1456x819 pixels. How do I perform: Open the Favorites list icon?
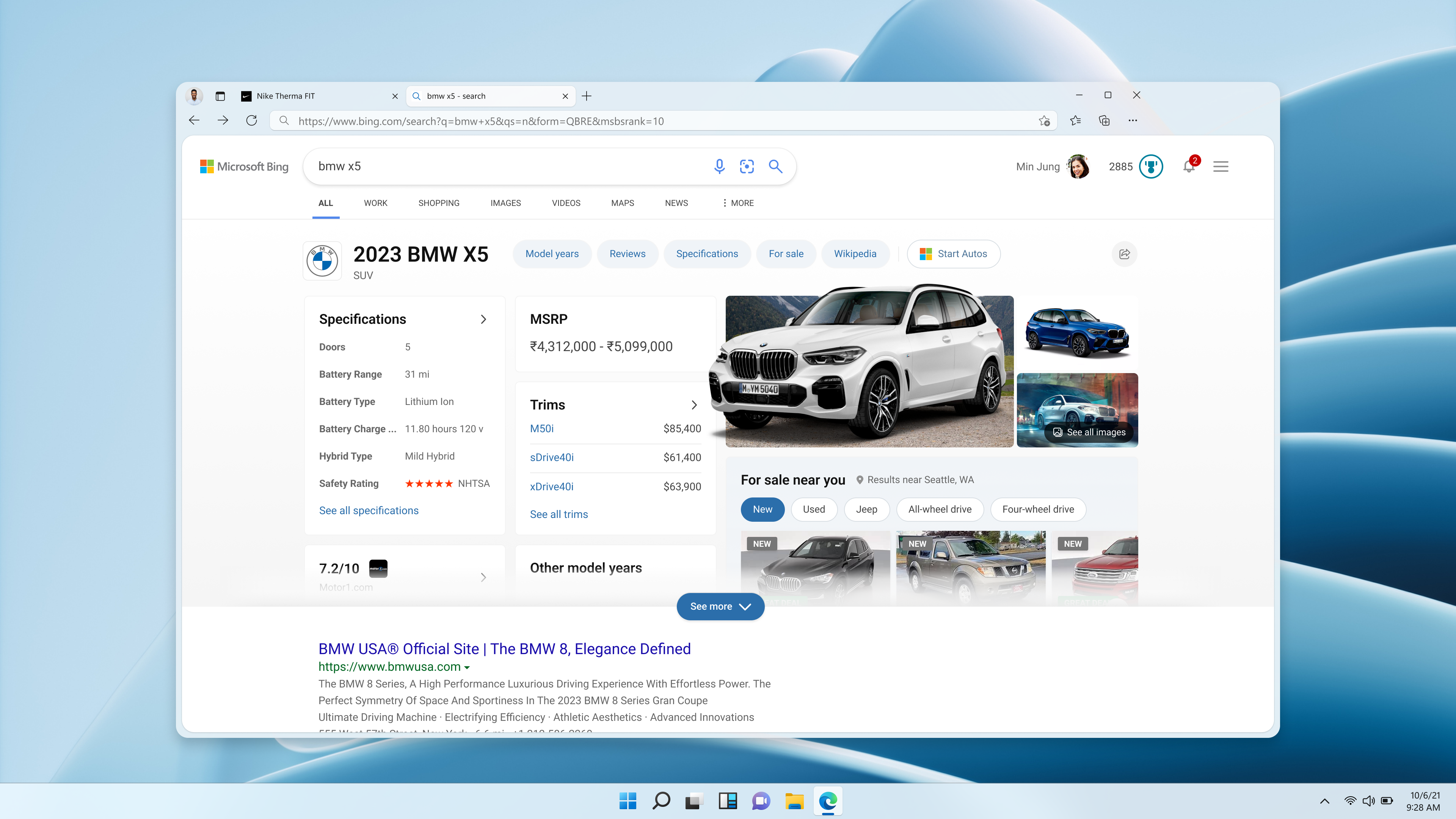pyautogui.click(x=1075, y=121)
